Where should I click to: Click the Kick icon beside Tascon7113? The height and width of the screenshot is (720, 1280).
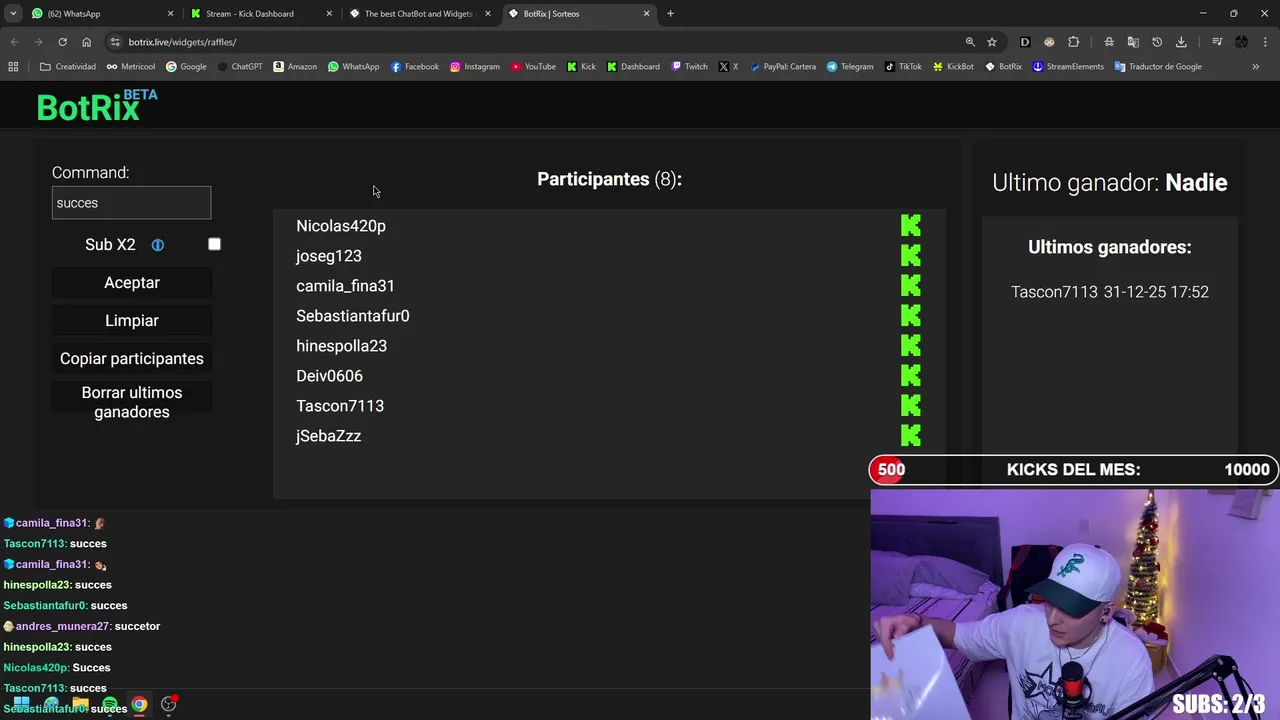[x=910, y=406]
